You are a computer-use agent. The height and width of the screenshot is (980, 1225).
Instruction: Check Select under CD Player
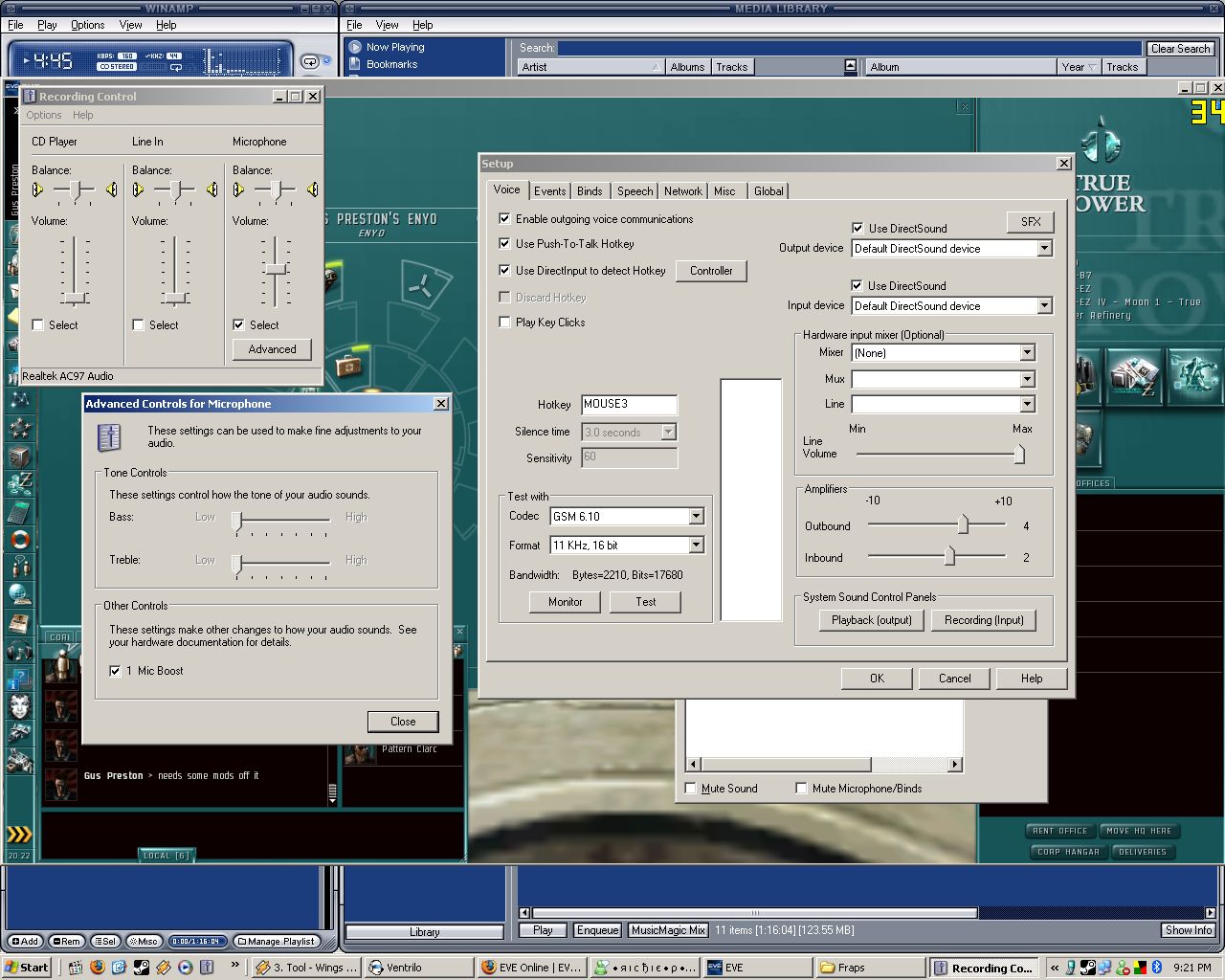[37, 325]
